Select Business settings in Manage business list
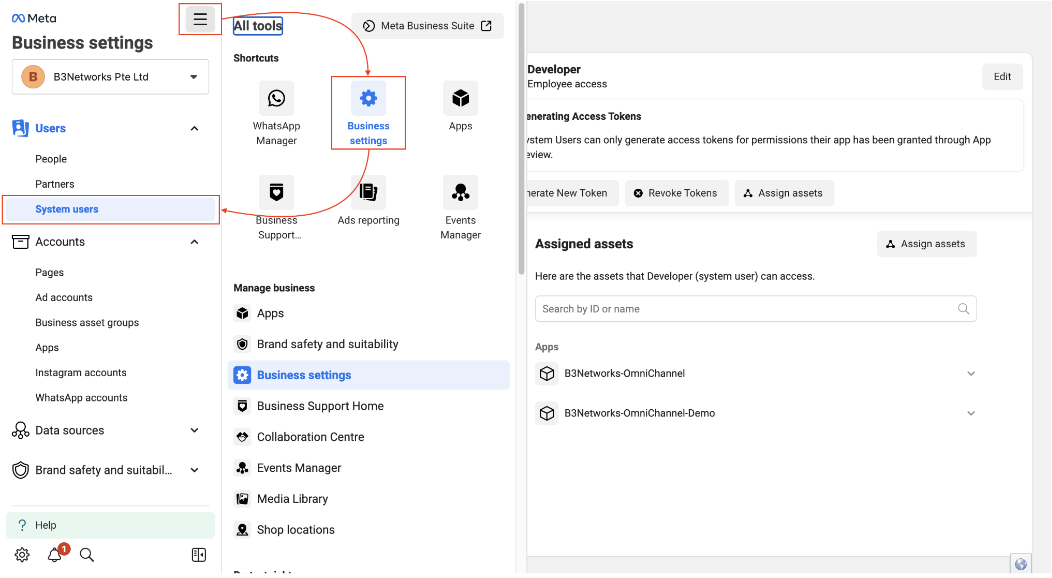 369,375
